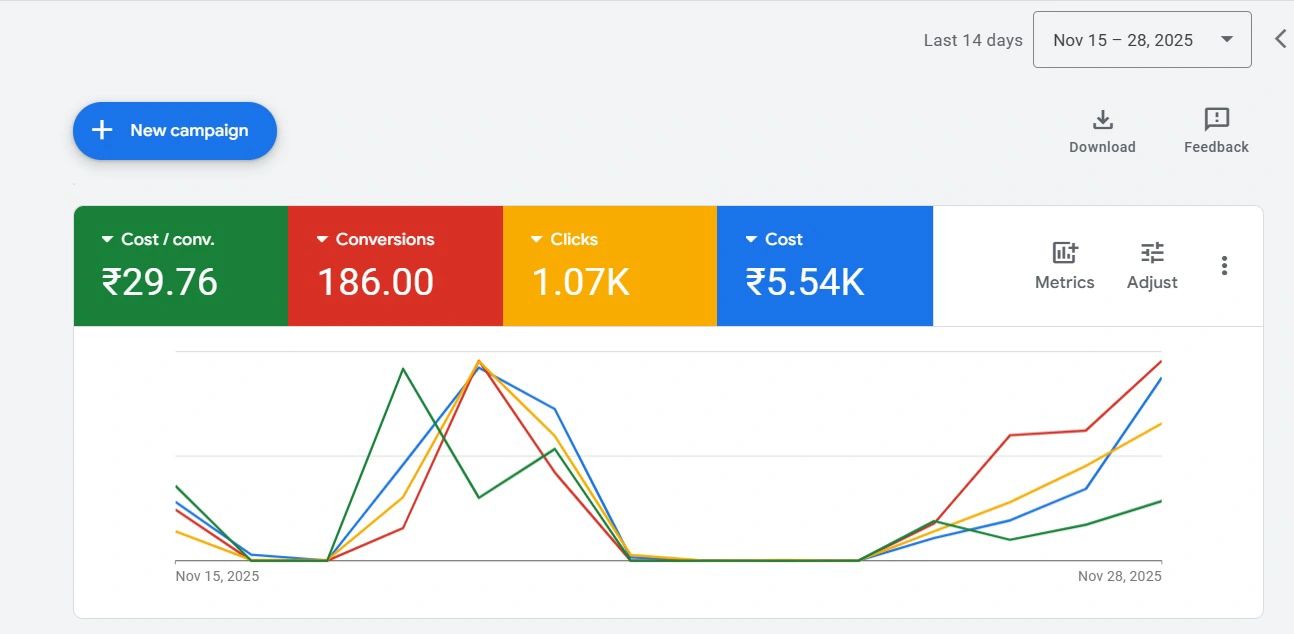Open the Feedback speech bubble icon
This screenshot has height=634, width=1294.
coord(1216,120)
